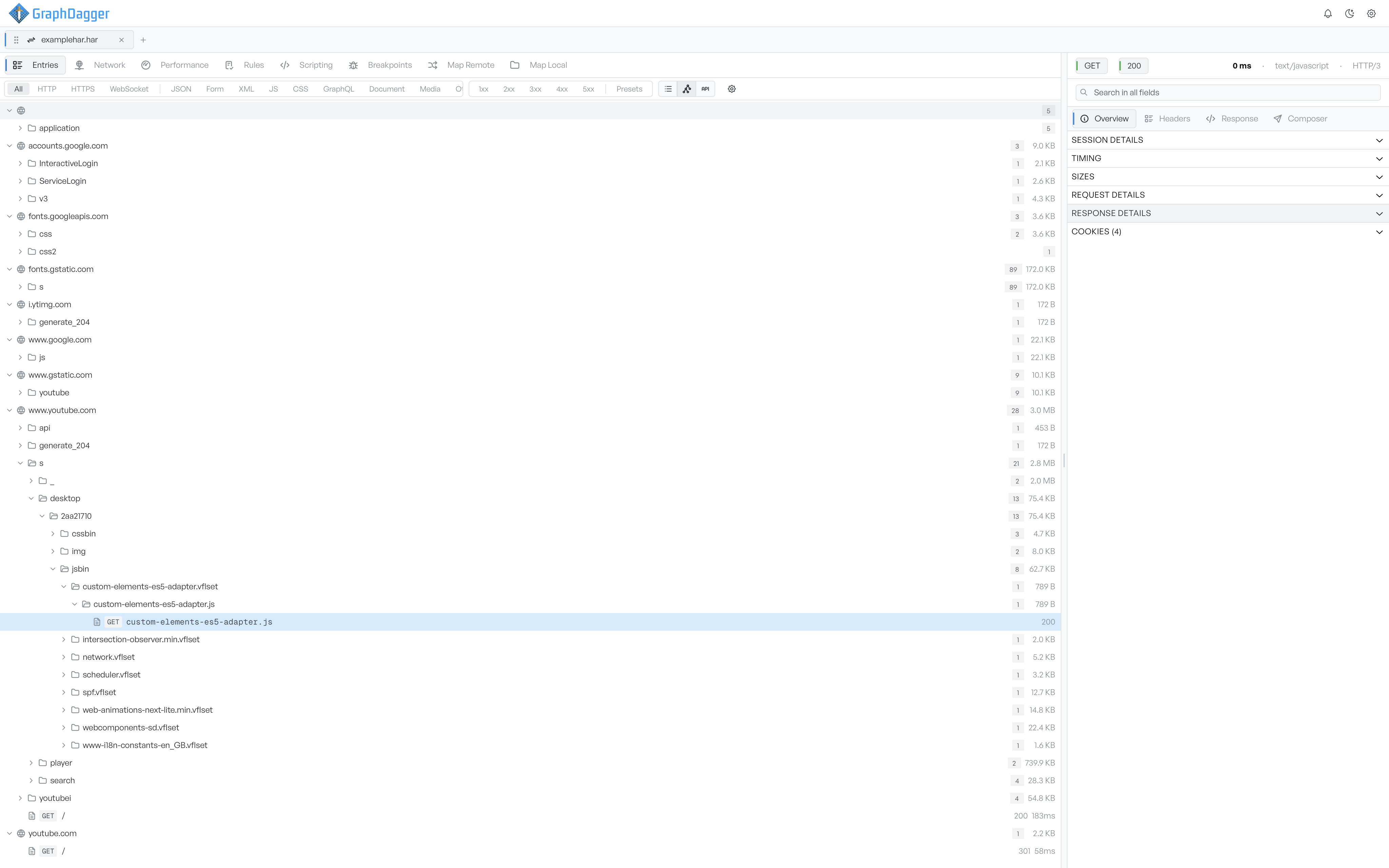Switch to Composer detail tab
This screenshot has height=868, width=1389.
tap(1300, 119)
